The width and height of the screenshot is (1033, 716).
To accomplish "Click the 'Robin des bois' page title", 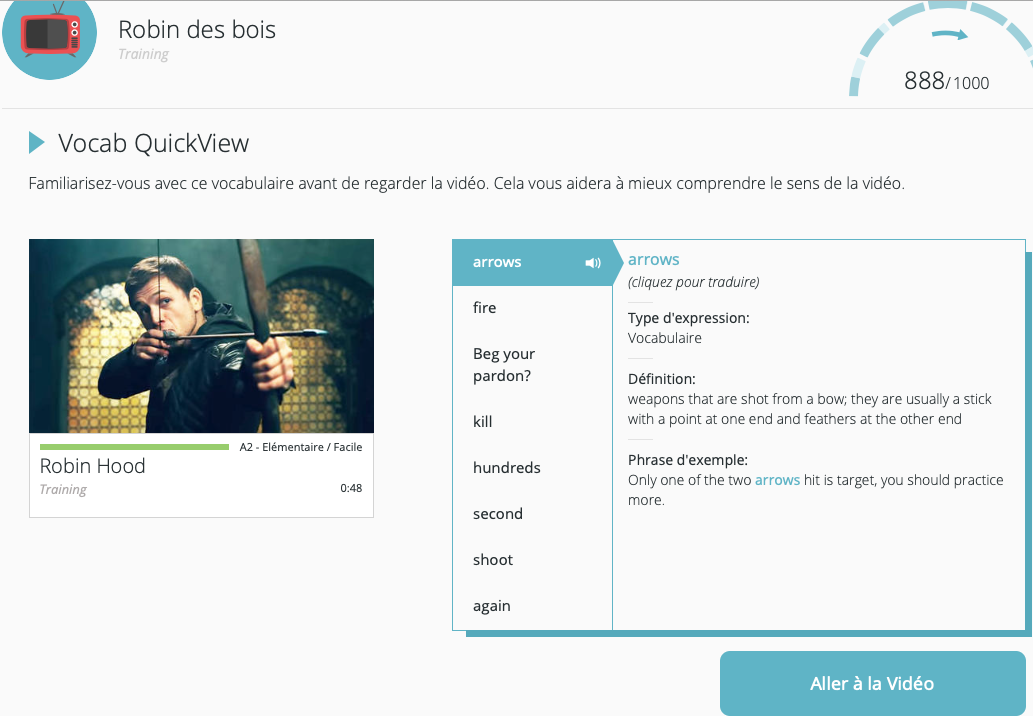I will point(197,30).
